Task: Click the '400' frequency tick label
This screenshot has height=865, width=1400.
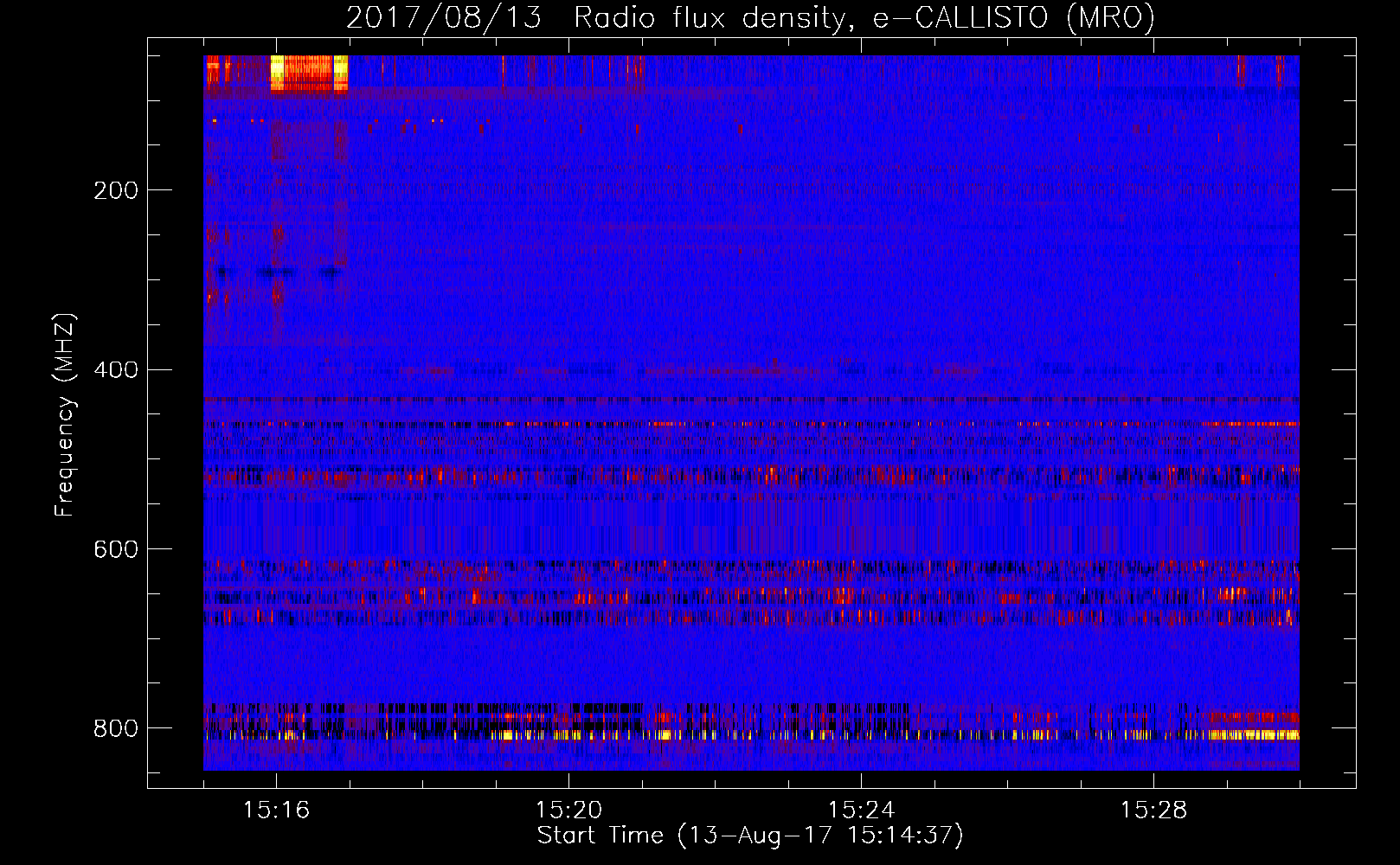Action: (x=116, y=370)
